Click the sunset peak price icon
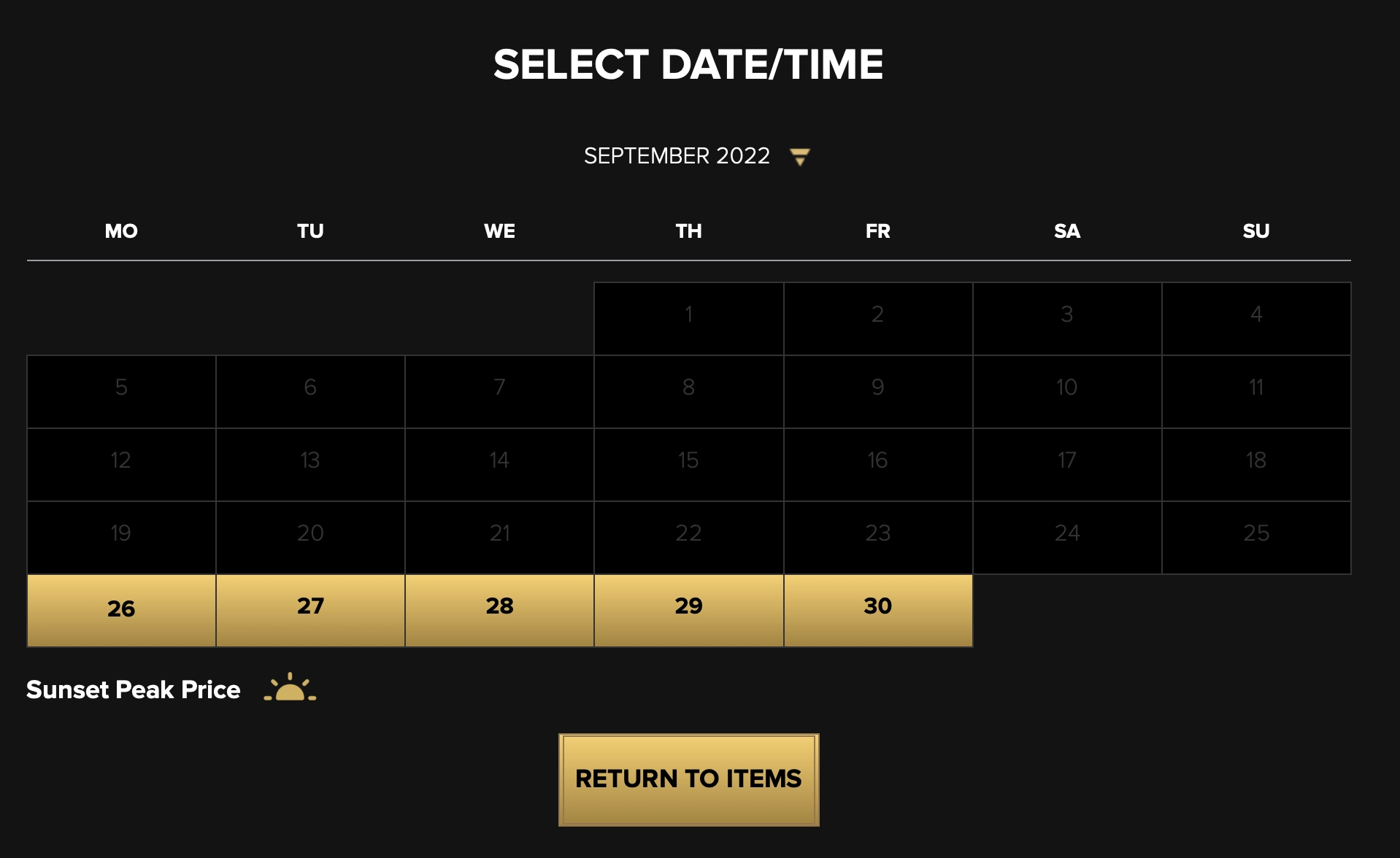 (290, 688)
